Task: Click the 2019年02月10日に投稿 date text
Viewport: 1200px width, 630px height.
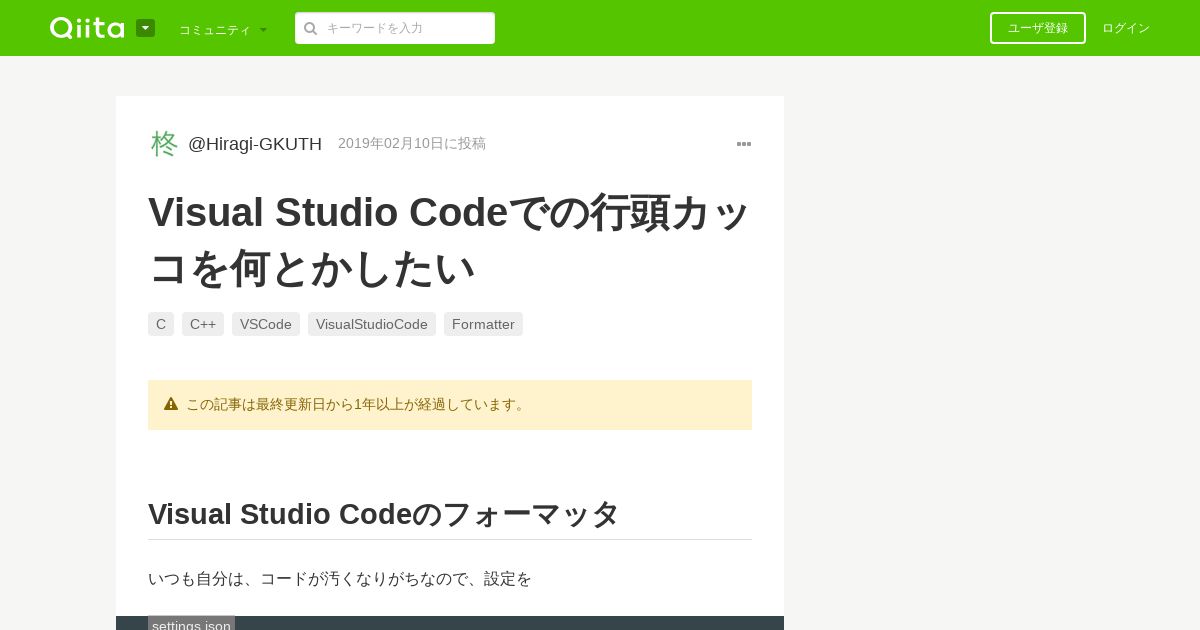Action: point(412,143)
